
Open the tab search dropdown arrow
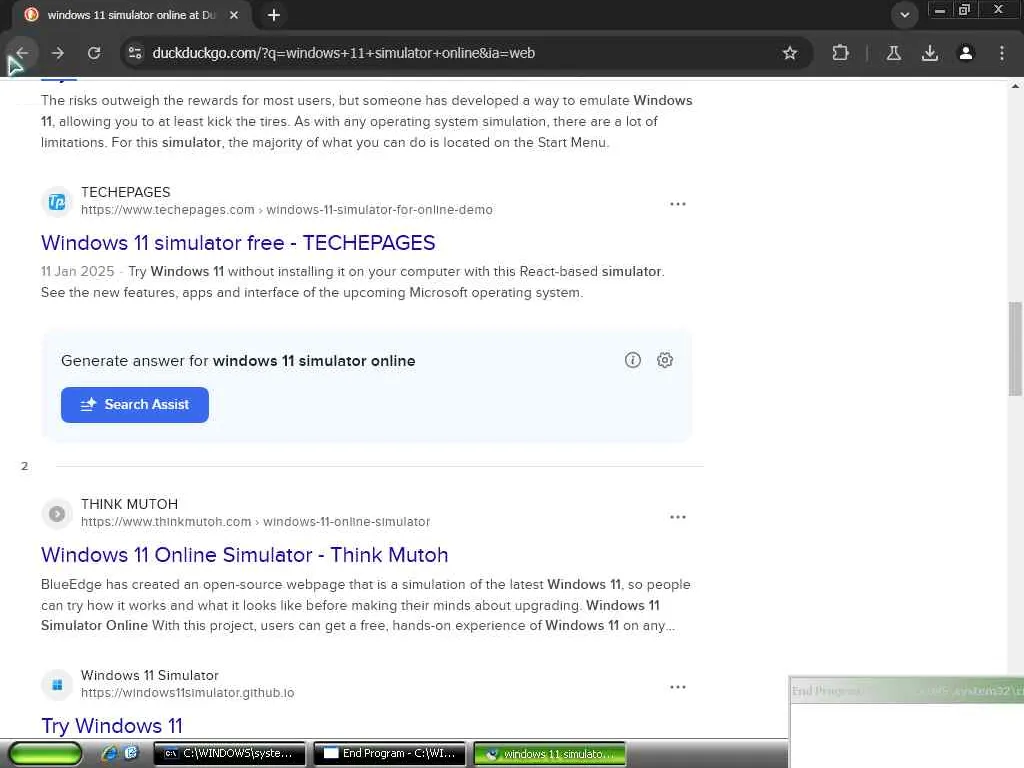point(904,15)
